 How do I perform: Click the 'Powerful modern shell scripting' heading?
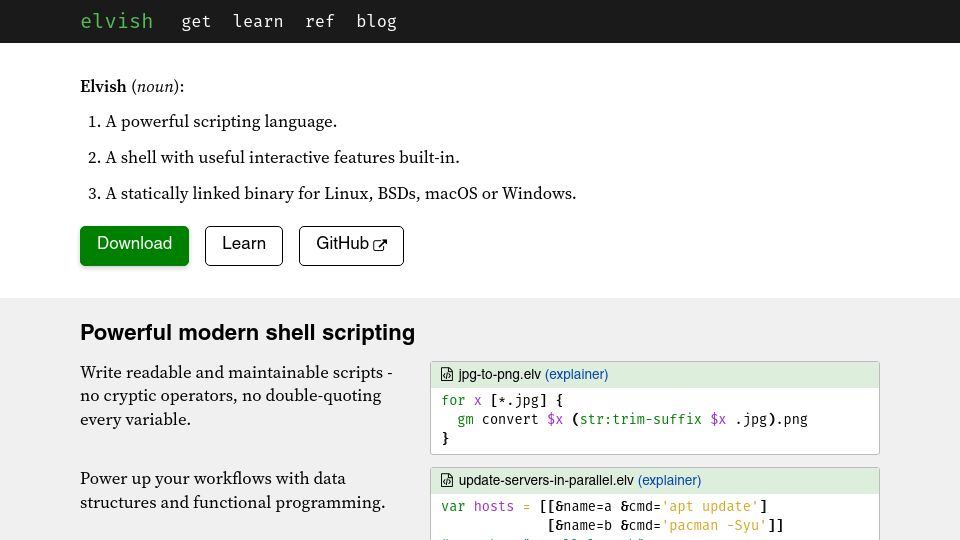[247, 332]
